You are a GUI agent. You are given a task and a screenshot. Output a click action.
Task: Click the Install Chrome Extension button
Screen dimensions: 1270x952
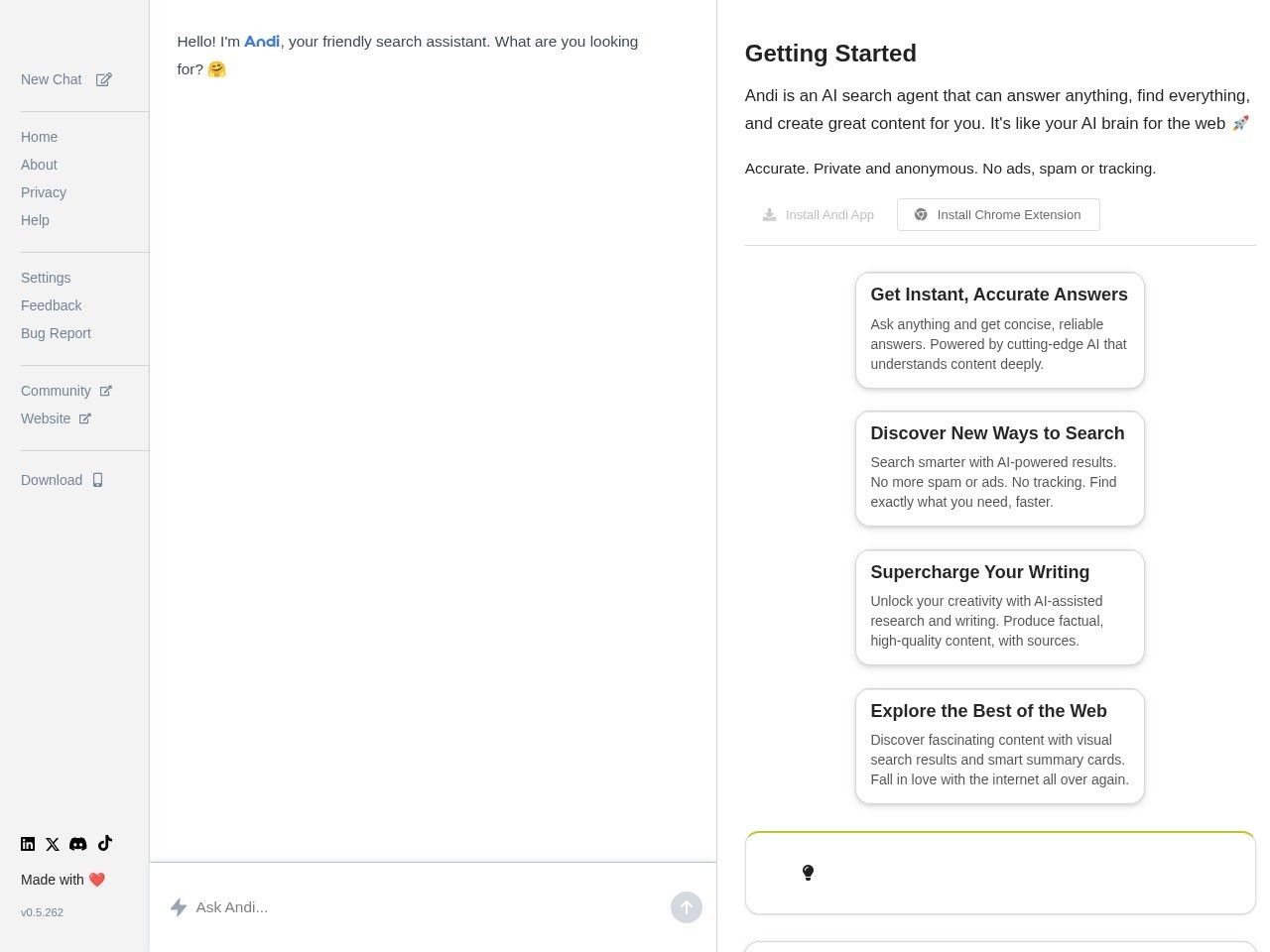pyautogui.click(x=998, y=214)
